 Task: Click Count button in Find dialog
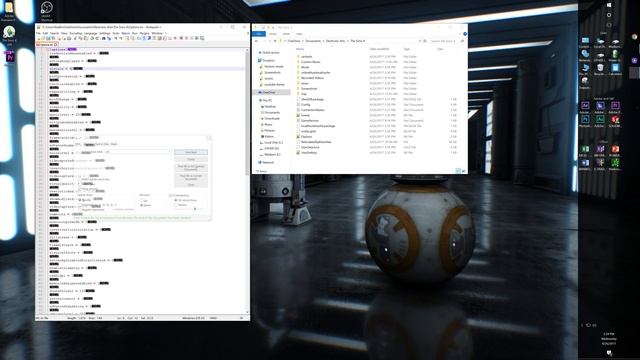pos(191,159)
